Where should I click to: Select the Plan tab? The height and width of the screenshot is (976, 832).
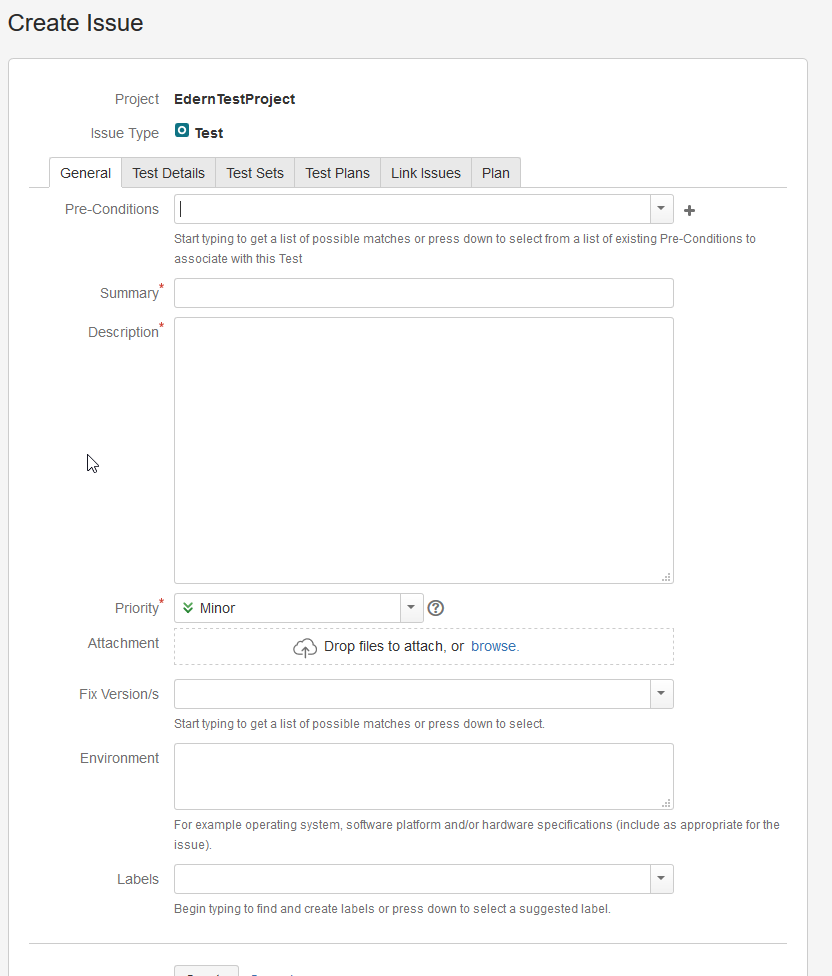[495, 173]
